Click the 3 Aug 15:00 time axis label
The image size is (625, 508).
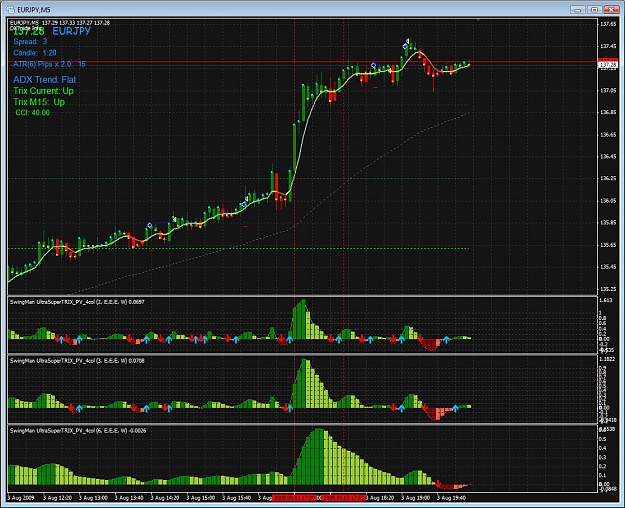coord(201,498)
